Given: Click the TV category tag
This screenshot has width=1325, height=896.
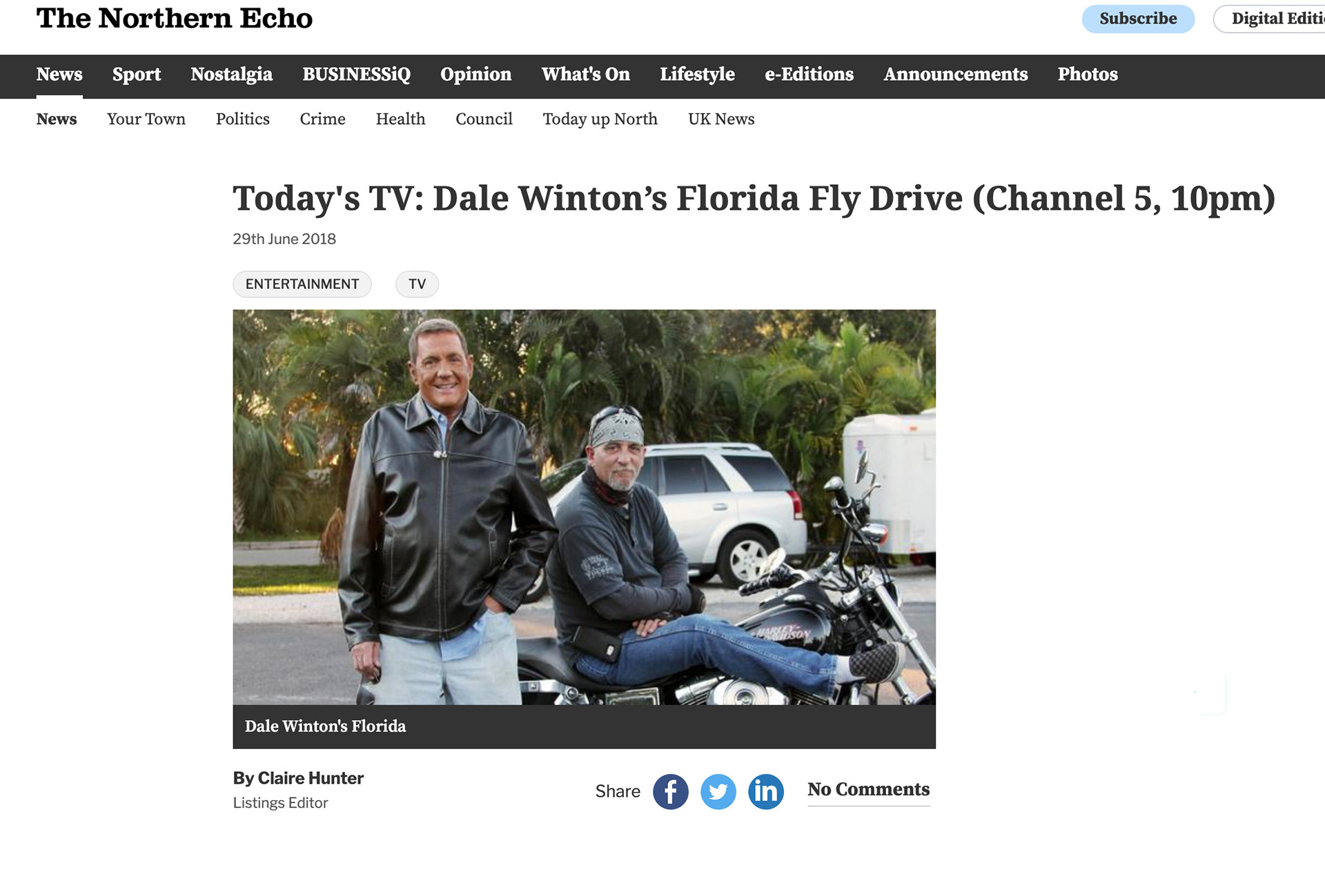Looking at the screenshot, I should [x=417, y=284].
